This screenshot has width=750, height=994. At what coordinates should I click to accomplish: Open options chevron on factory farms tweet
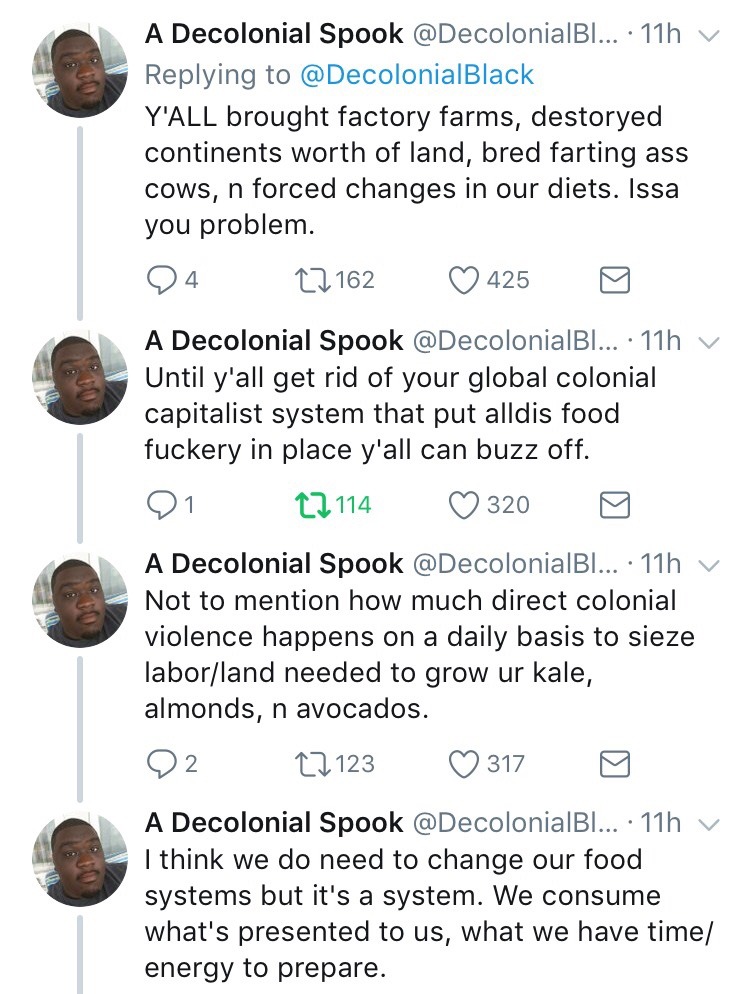708,35
